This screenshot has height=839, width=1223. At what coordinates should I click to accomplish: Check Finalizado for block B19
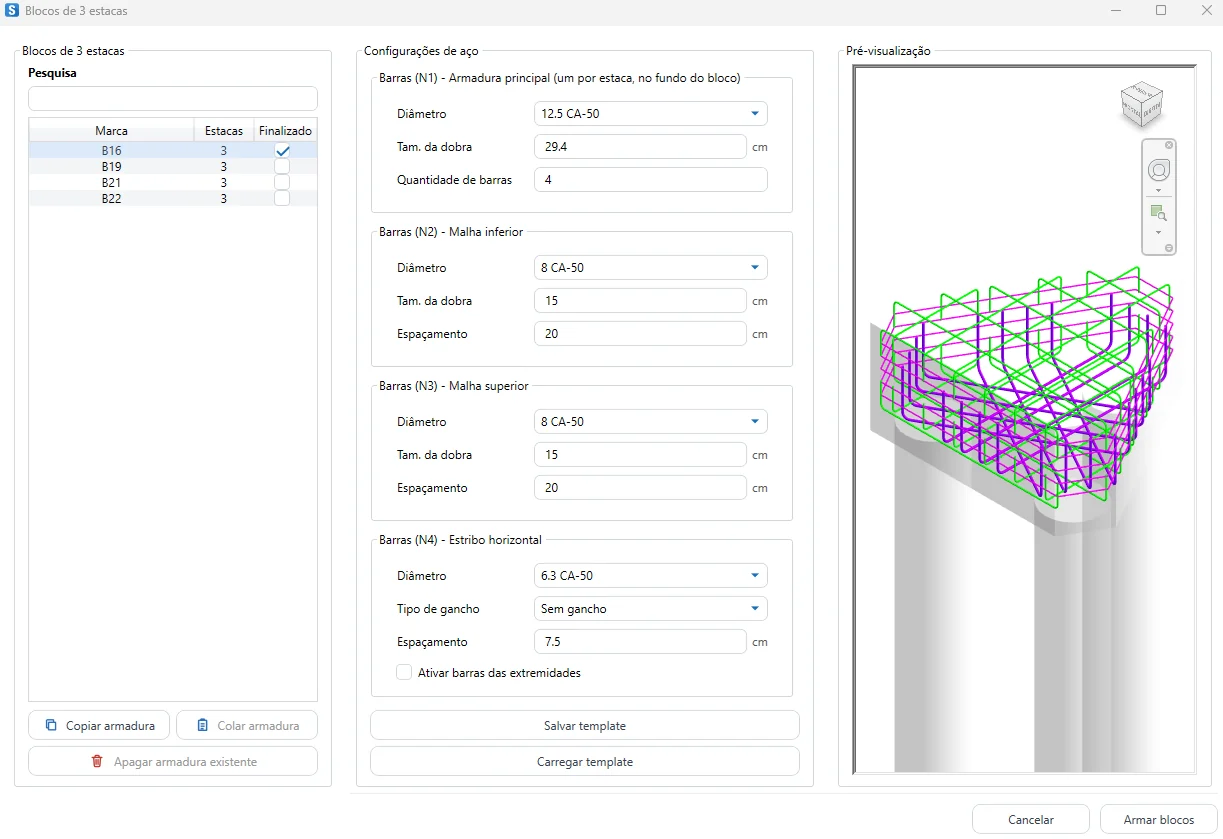(x=282, y=166)
